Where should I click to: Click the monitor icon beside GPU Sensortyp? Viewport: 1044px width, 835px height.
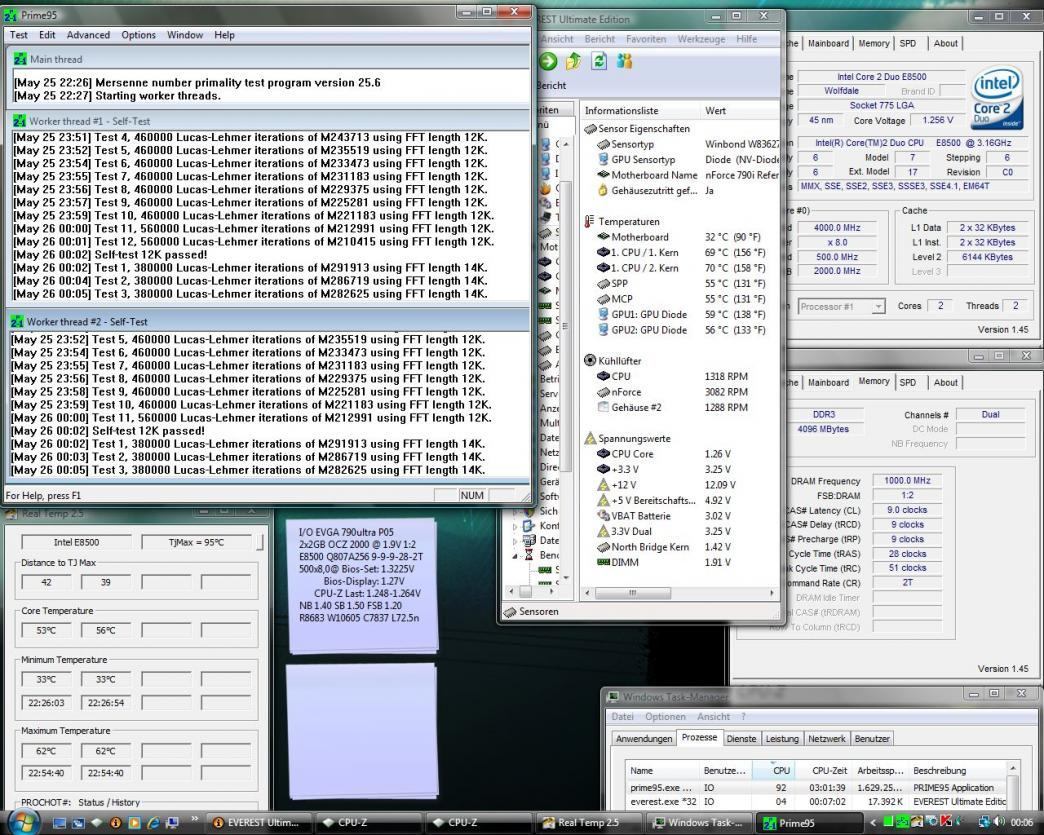[x=603, y=160]
